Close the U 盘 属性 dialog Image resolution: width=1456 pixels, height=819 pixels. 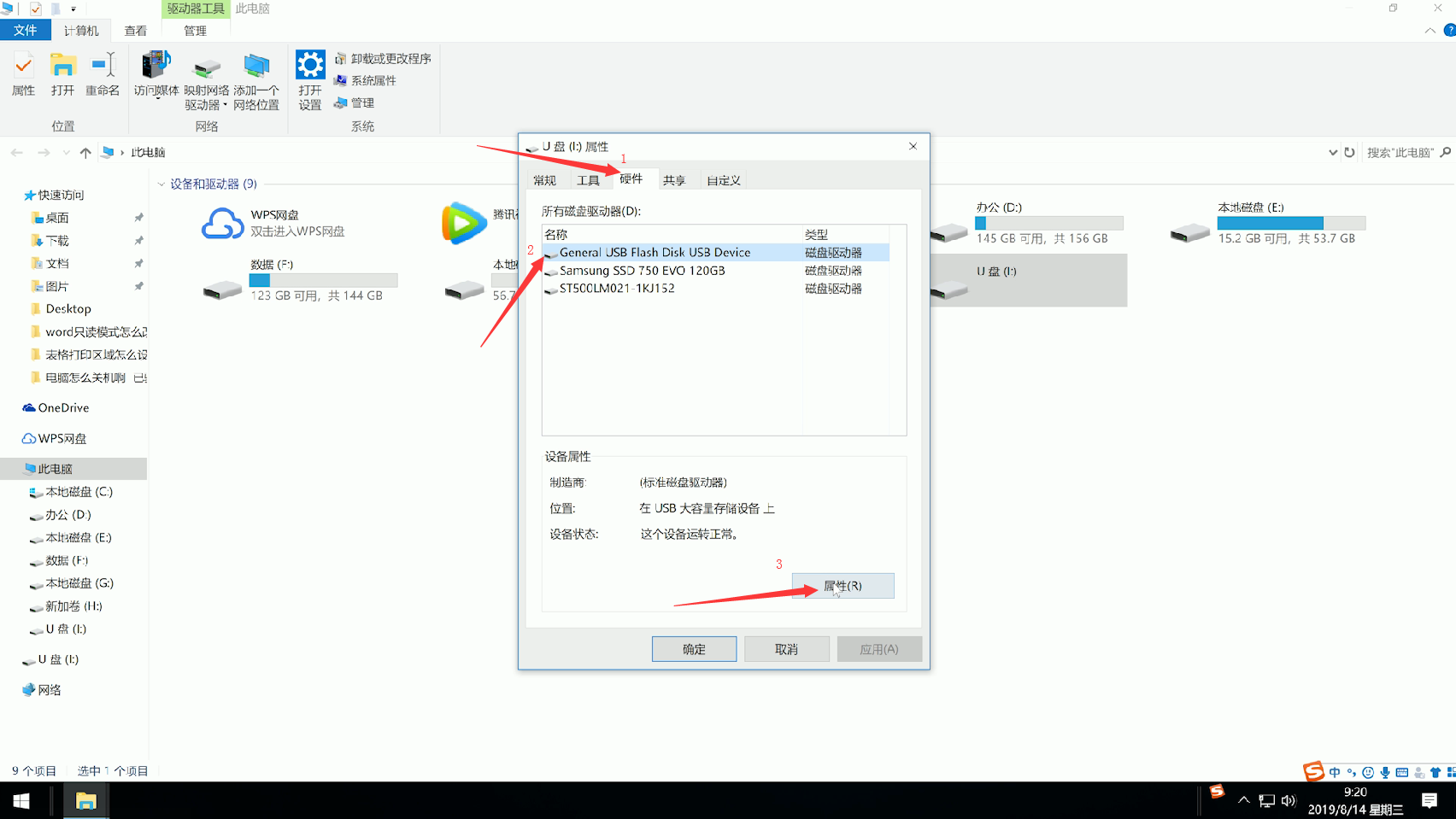coord(913,146)
